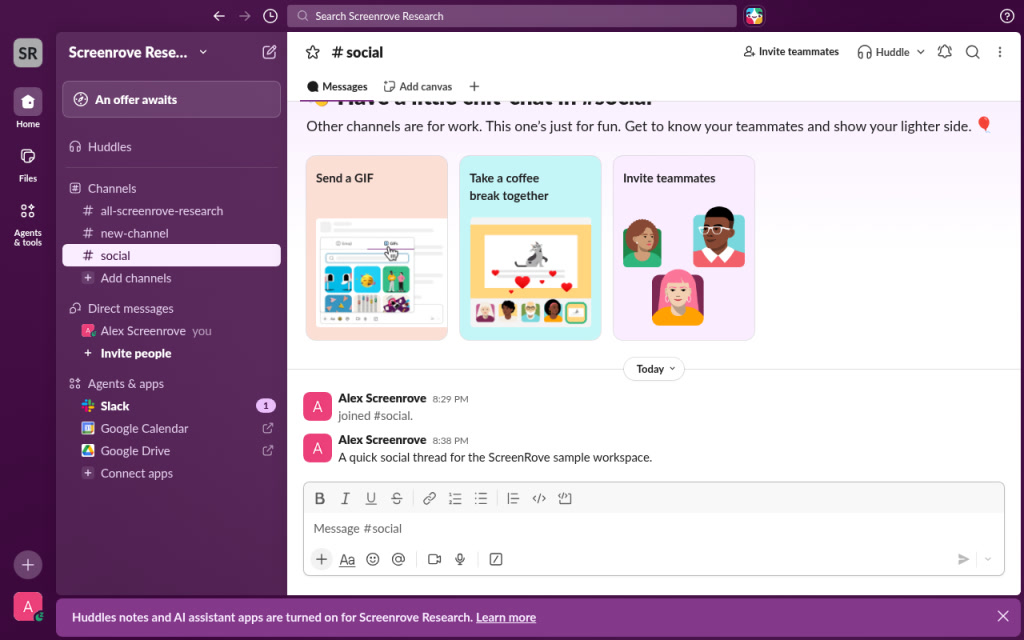Focus the Message #social input field
Viewport: 1024px width, 640px height.
coord(654,529)
